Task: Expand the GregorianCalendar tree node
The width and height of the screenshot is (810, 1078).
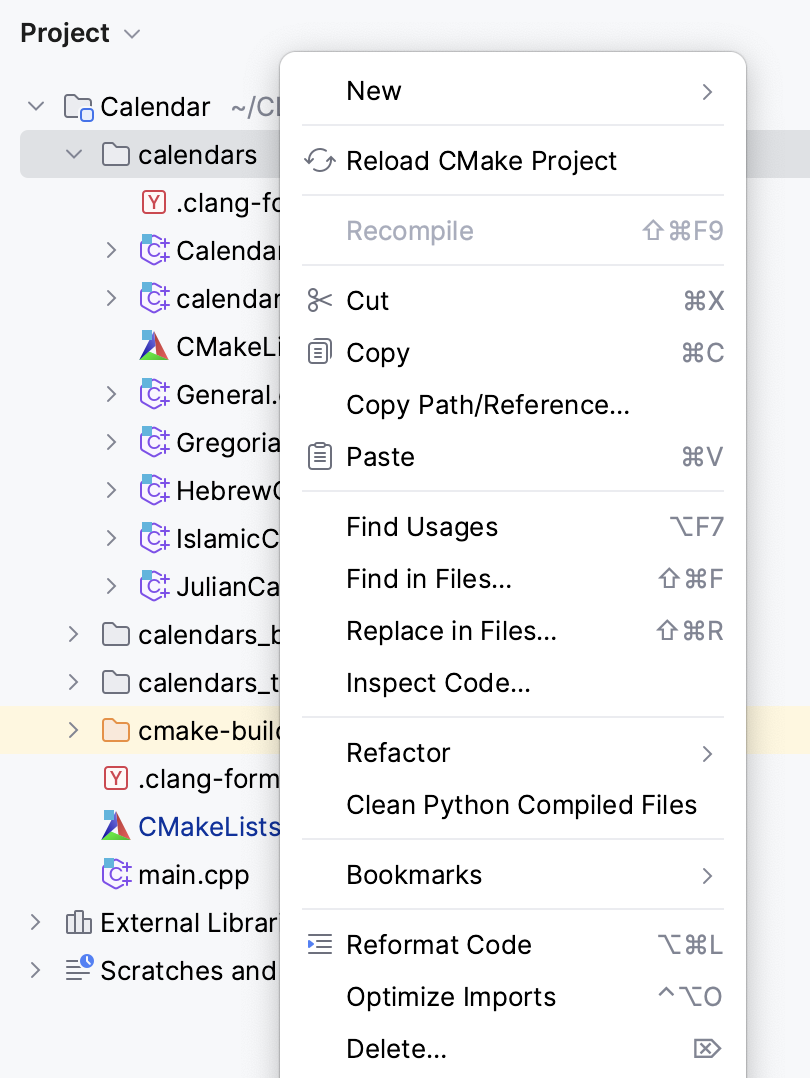Action: pyautogui.click(x=111, y=443)
